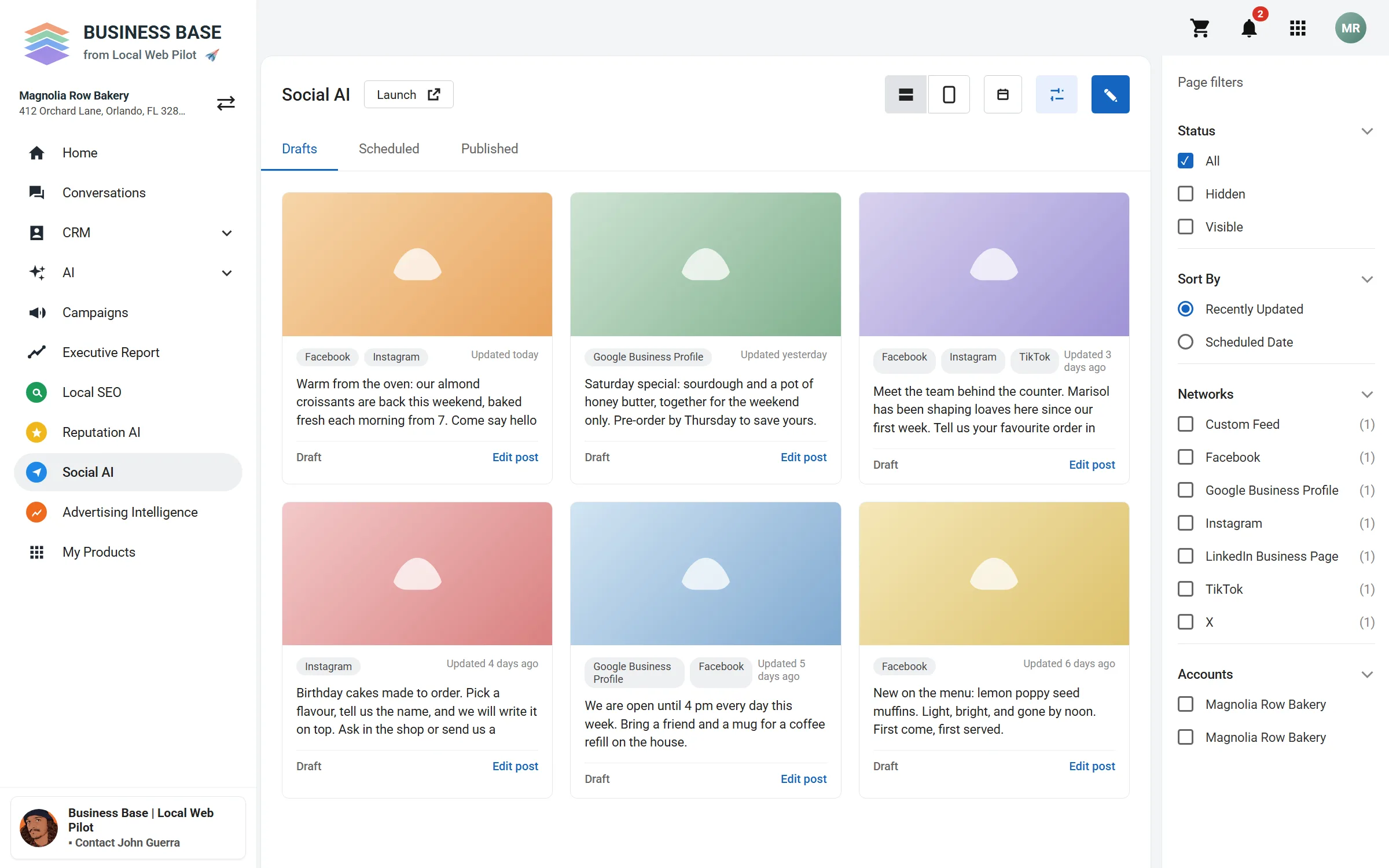Select the Drafts tab

click(x=299, y=149)
